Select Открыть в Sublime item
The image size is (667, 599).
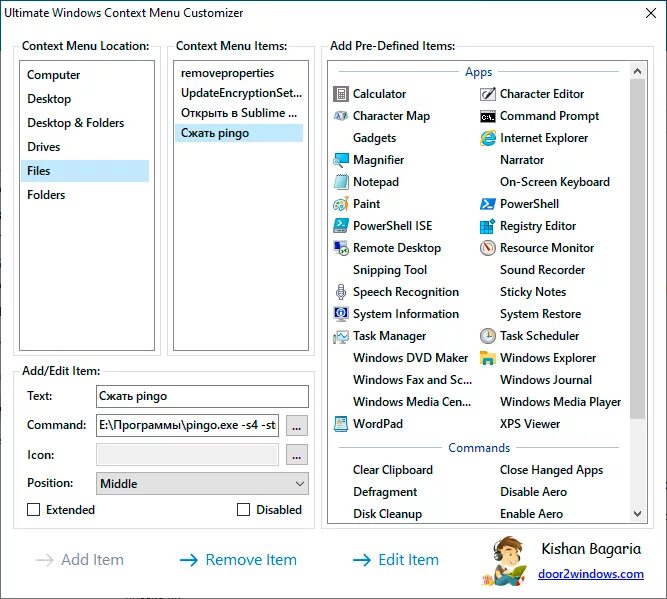239,113
